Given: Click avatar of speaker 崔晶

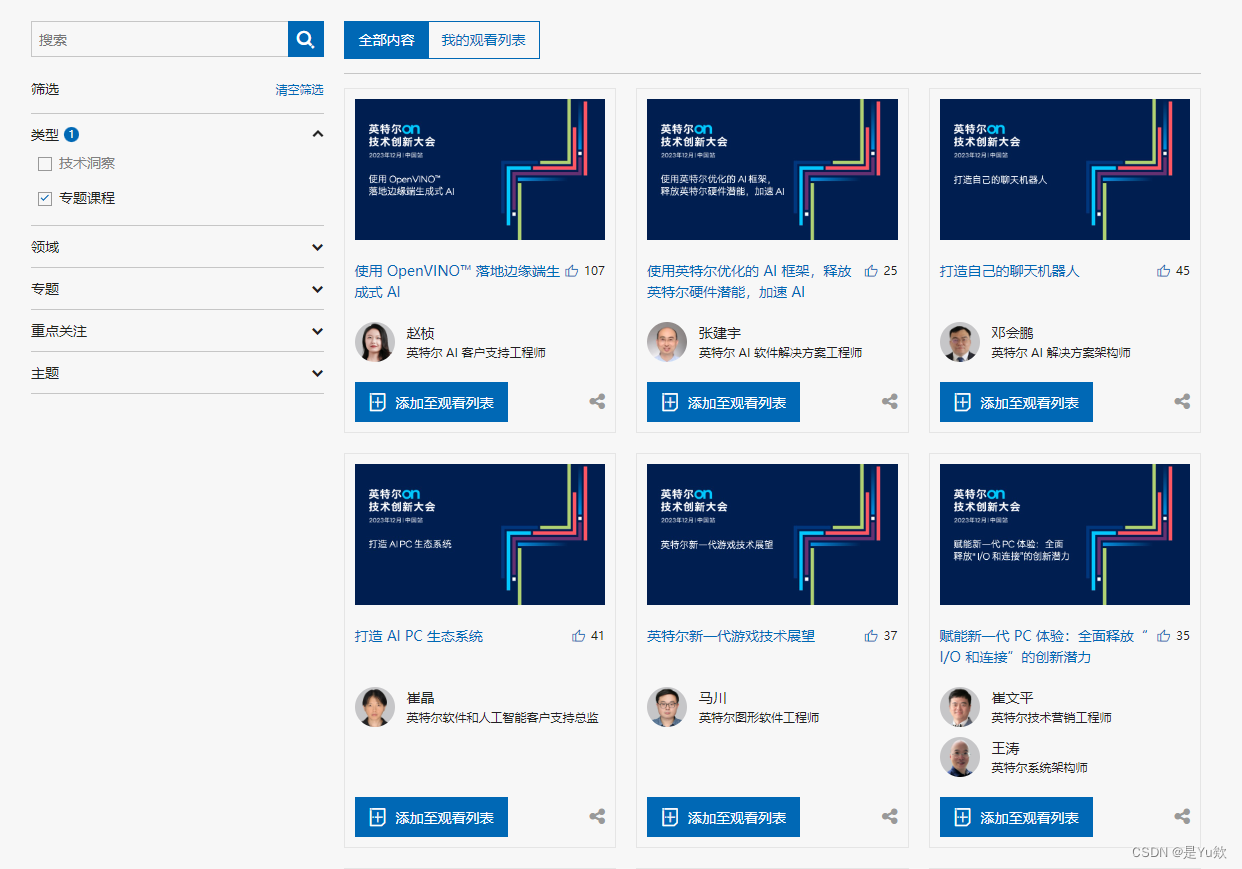Looking at the screenshot, I should click(x=375, y=707).
